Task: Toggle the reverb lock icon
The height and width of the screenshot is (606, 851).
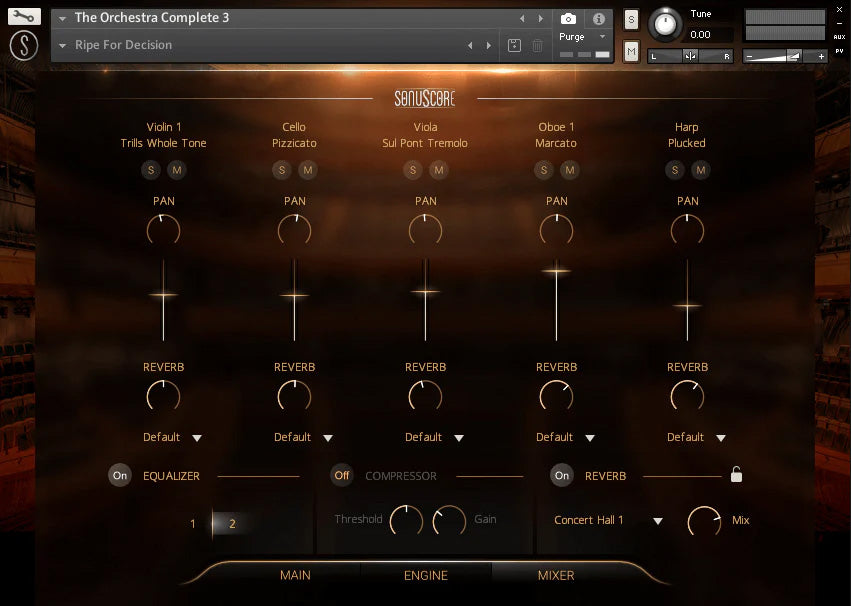Action: click(x=736, y=474)
